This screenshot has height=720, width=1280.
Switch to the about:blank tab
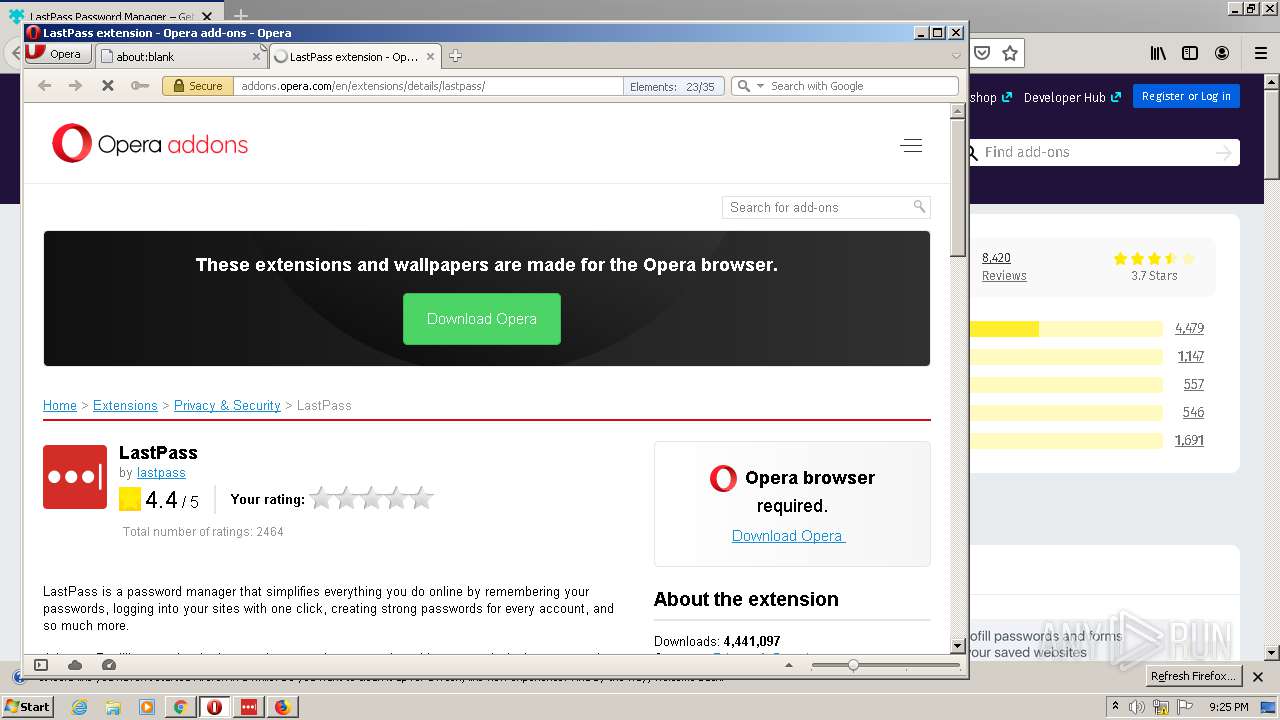pyautogui.click(x=181, y=57)
